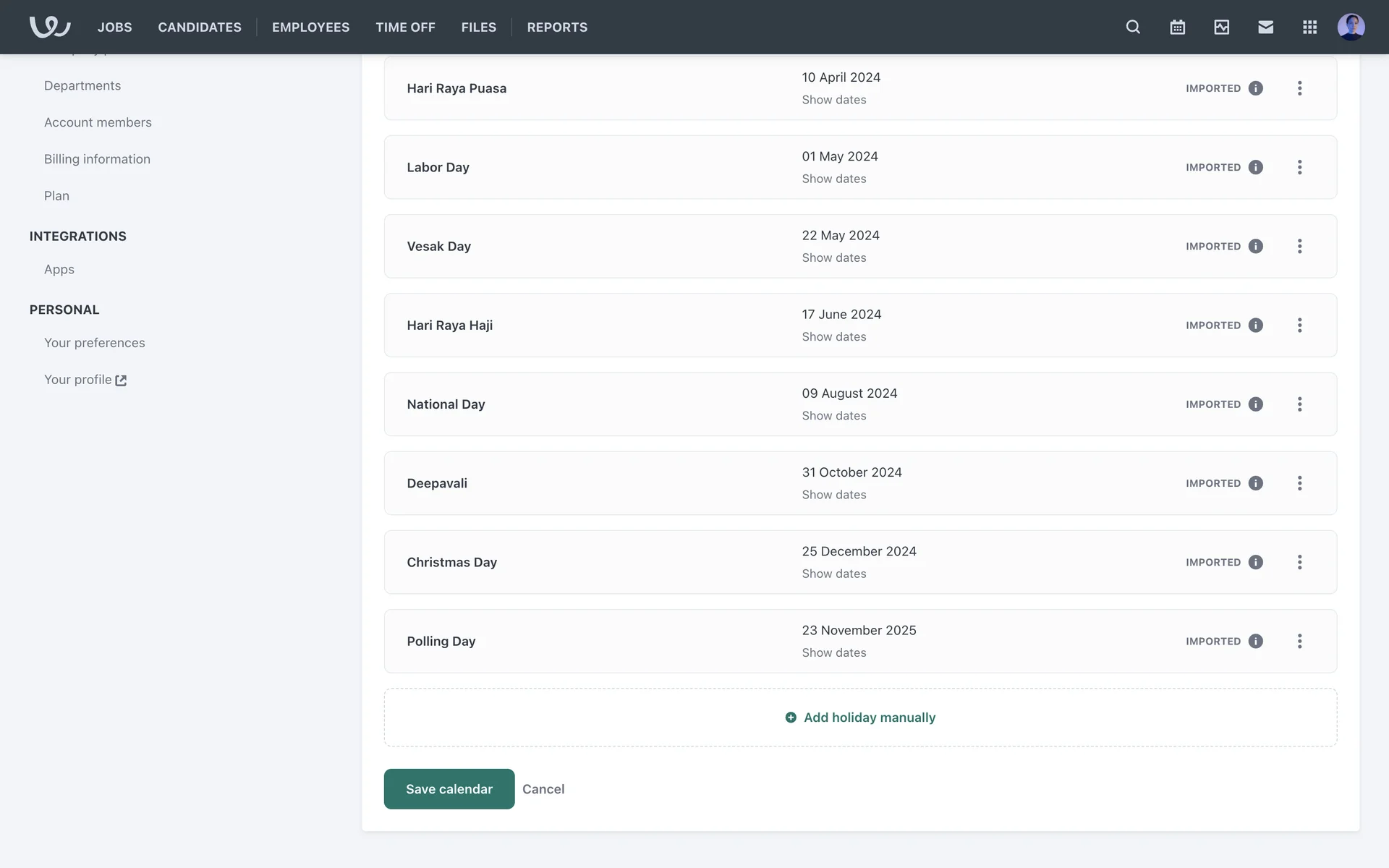Open the apps grid icon
The width and height of the screenshot is (1389, 868).
click(1309, 27)
